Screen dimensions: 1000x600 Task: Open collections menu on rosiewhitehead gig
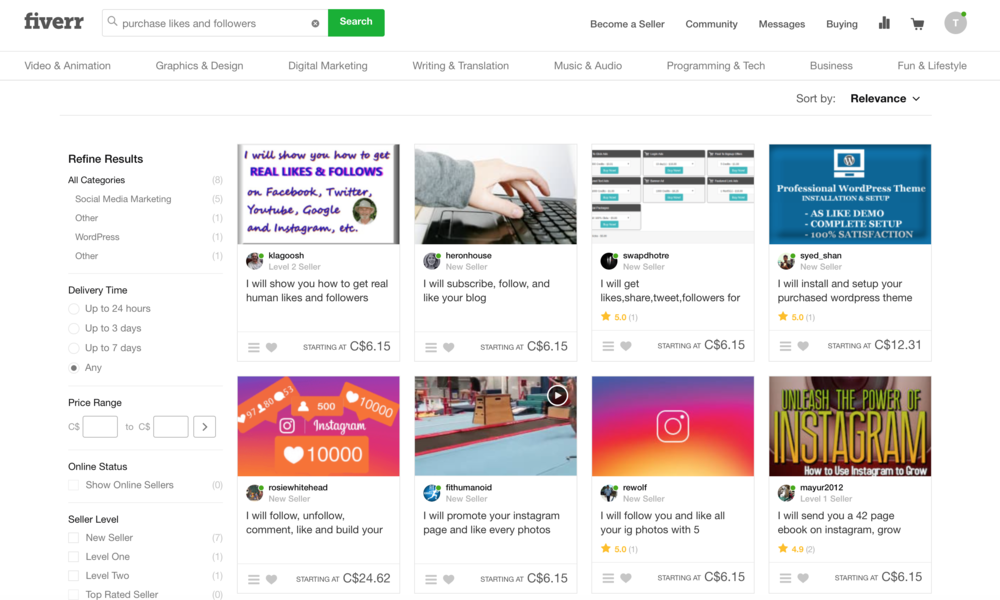pos(254,580)
